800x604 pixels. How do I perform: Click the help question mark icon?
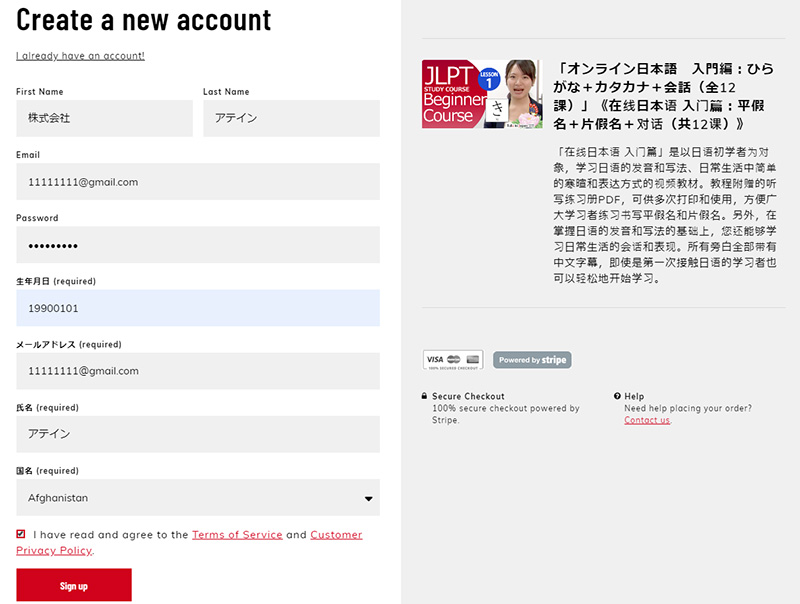tap(617, 396)
